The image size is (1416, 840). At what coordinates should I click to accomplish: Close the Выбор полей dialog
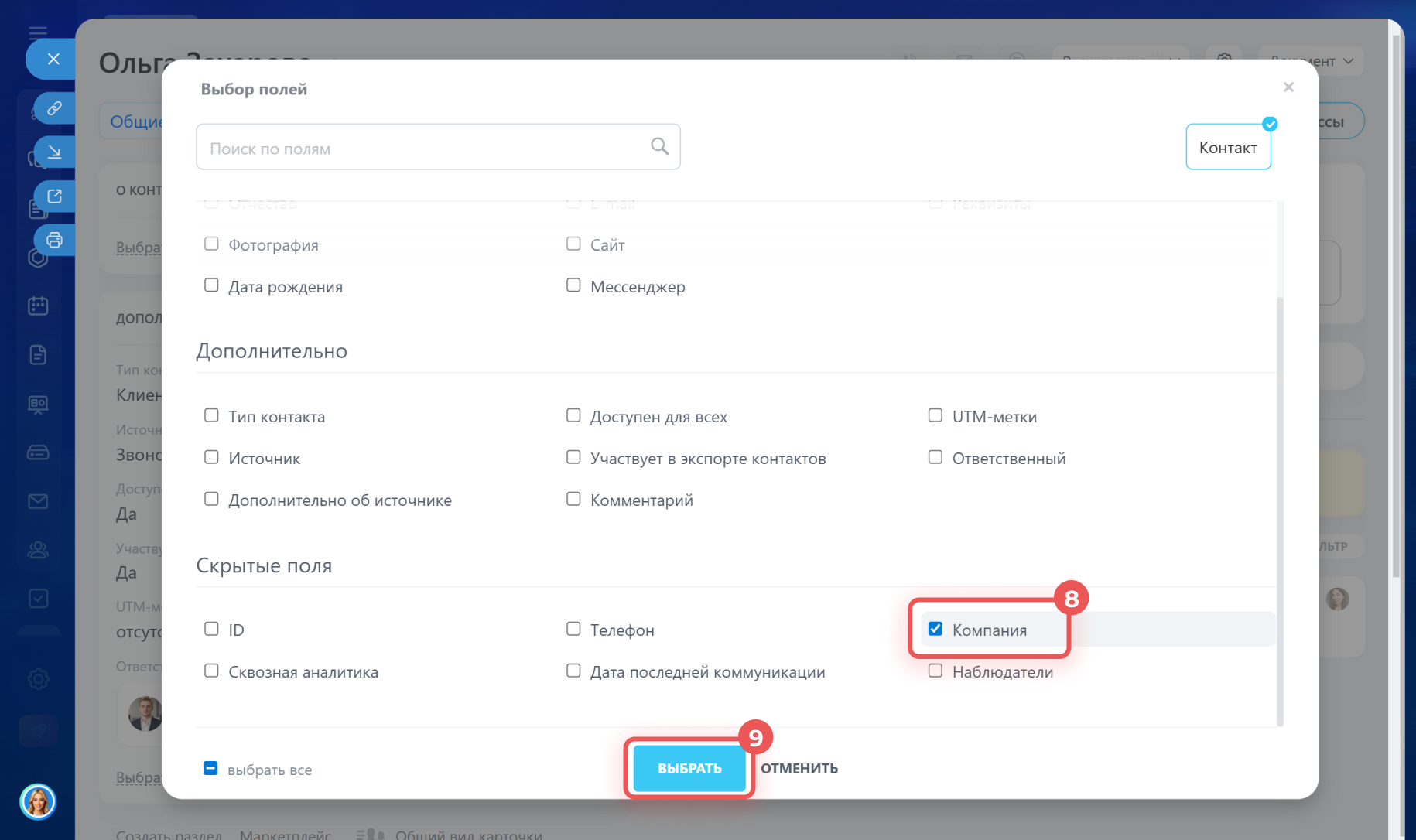click(x=1288, y=87)
